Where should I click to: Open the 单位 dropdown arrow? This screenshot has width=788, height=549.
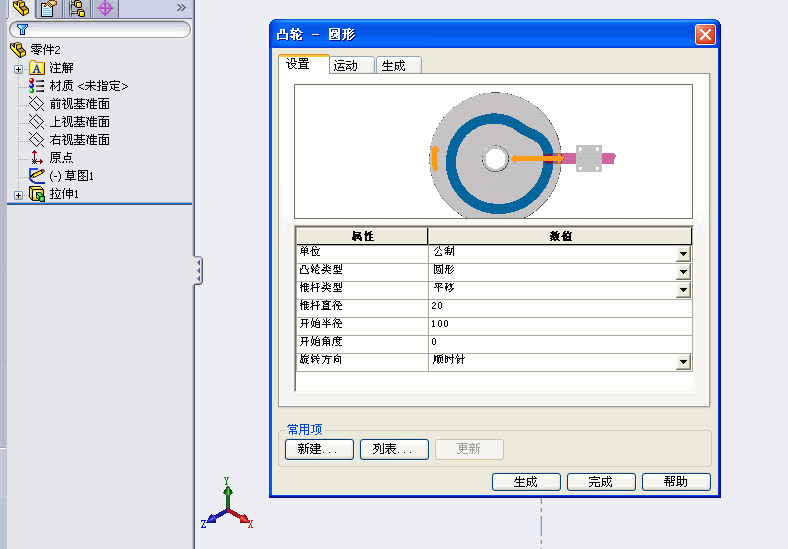pyautogui.click(x=683, y=254)
